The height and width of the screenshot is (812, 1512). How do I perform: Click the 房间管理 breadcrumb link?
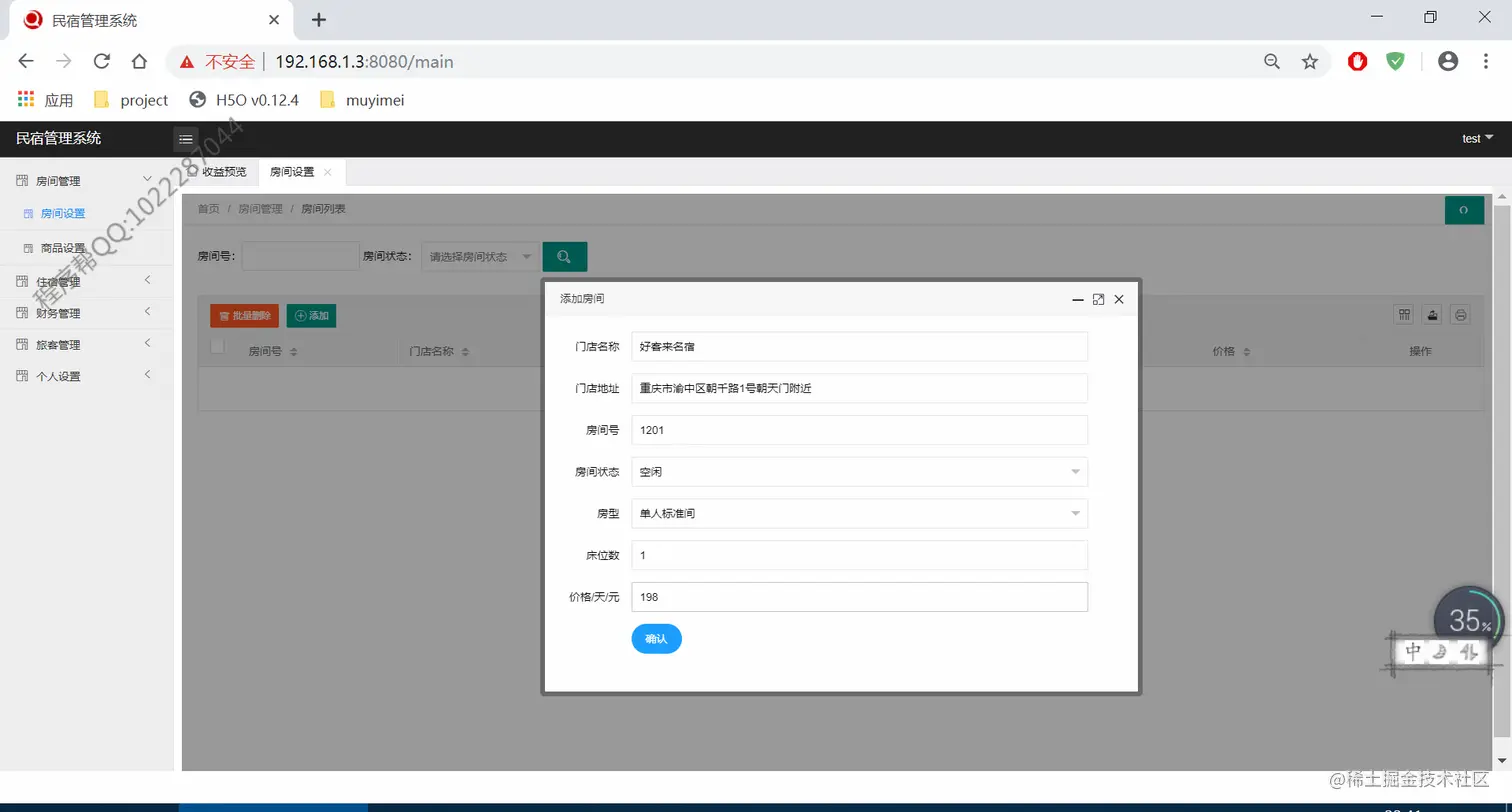click(260, 209)
